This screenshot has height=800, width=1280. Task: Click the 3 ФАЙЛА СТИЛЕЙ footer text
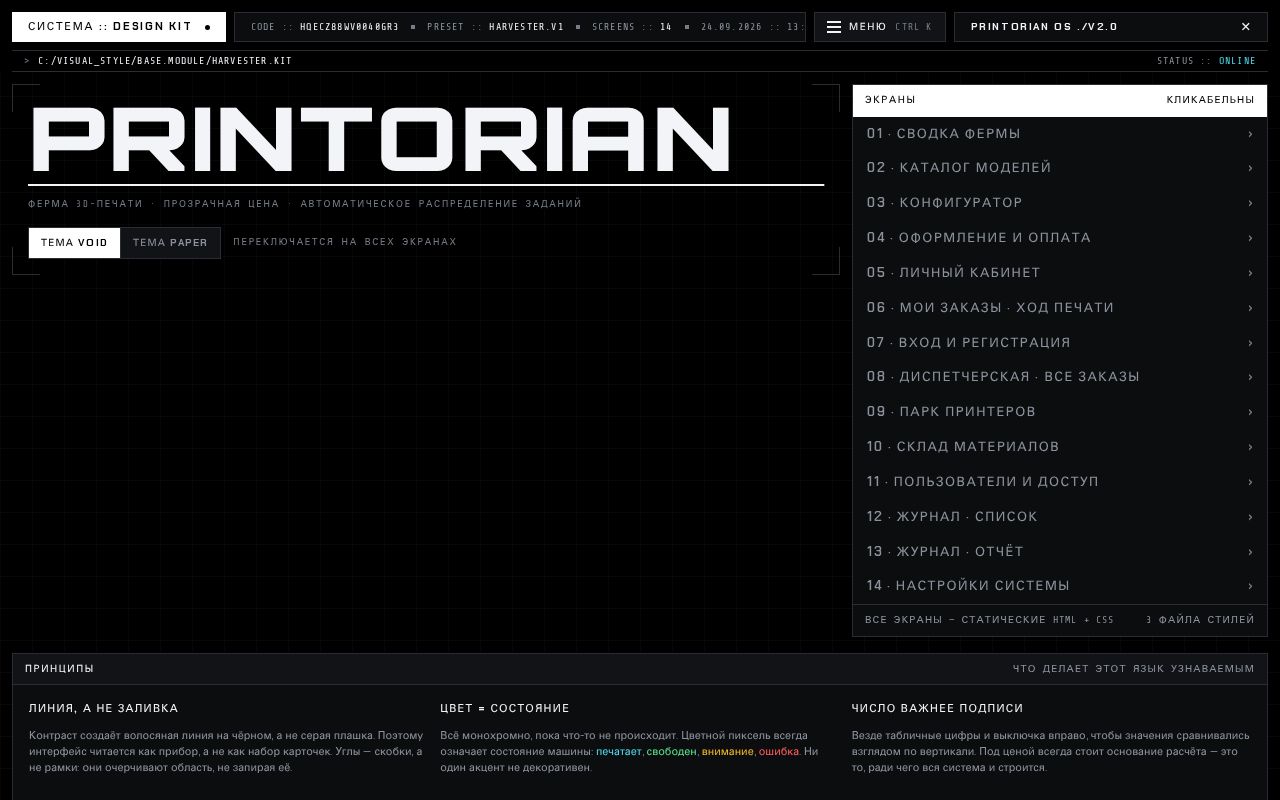coord(1200,620)
